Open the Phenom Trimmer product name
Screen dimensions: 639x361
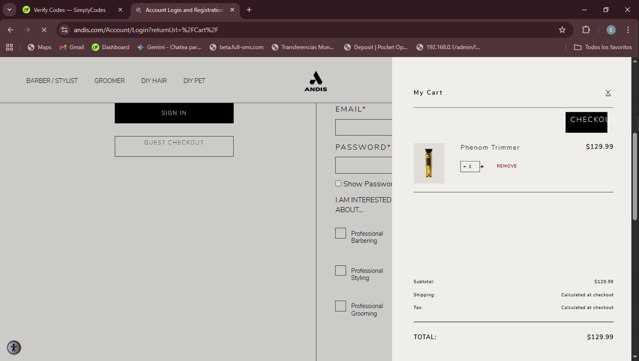[490, 147]
